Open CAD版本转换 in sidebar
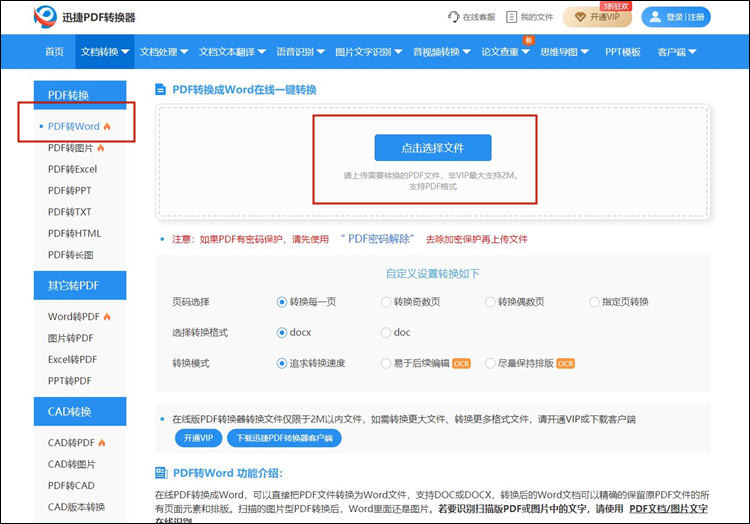 point(76,507)
